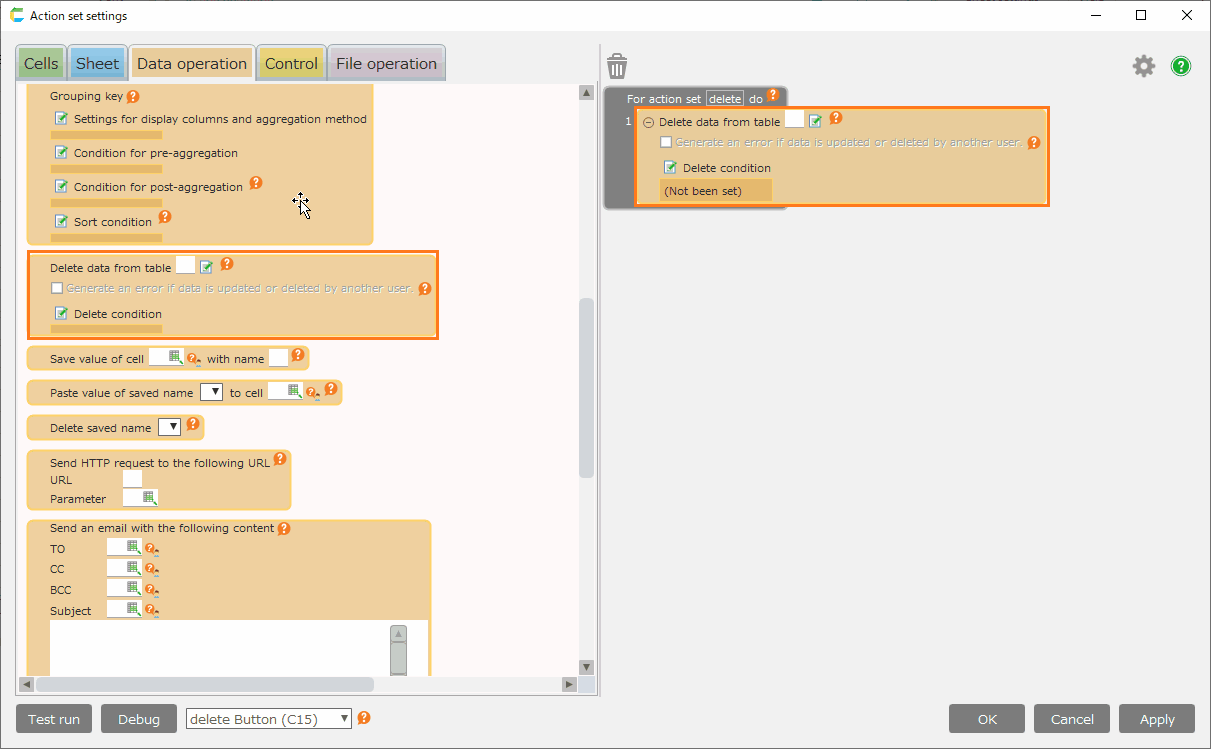Click the URL input field

tap(132, 479)
